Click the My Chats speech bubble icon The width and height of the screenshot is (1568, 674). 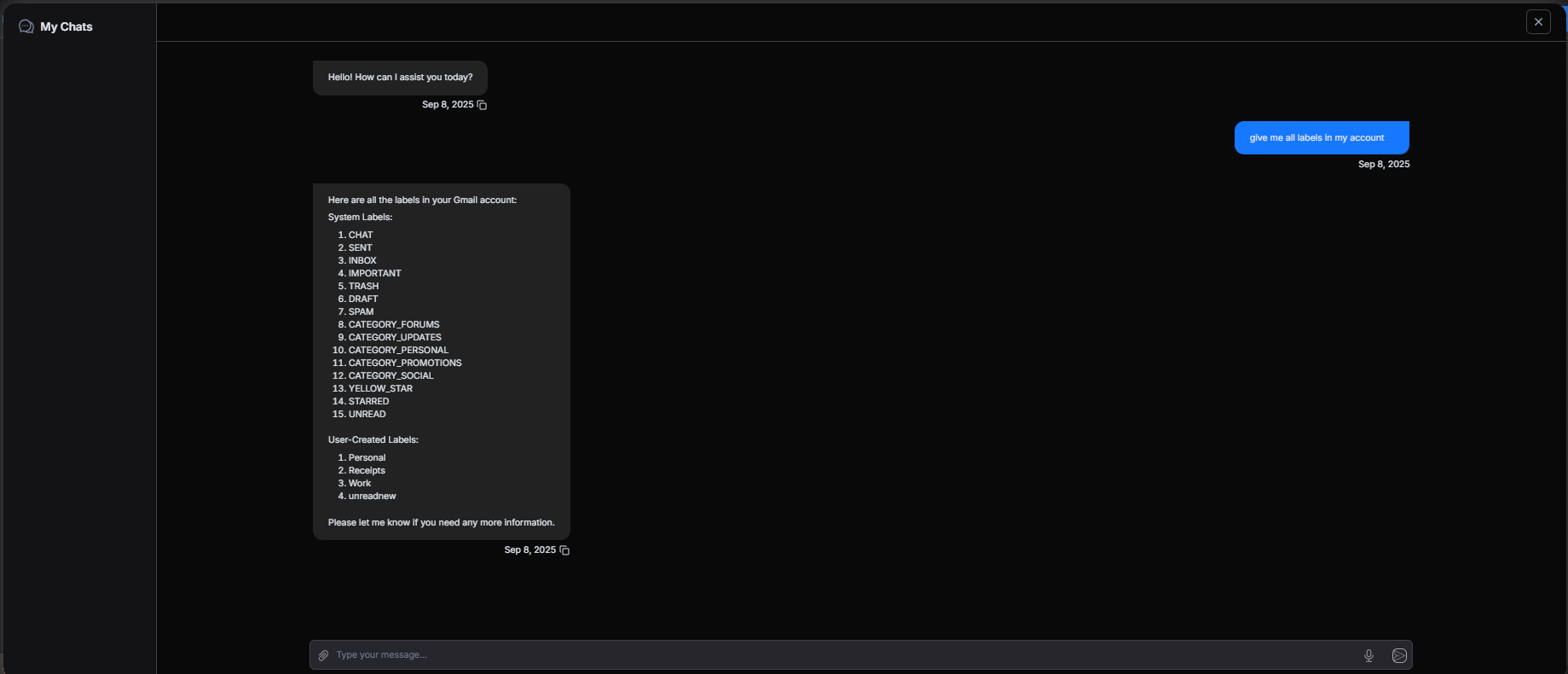pos(26,26)
